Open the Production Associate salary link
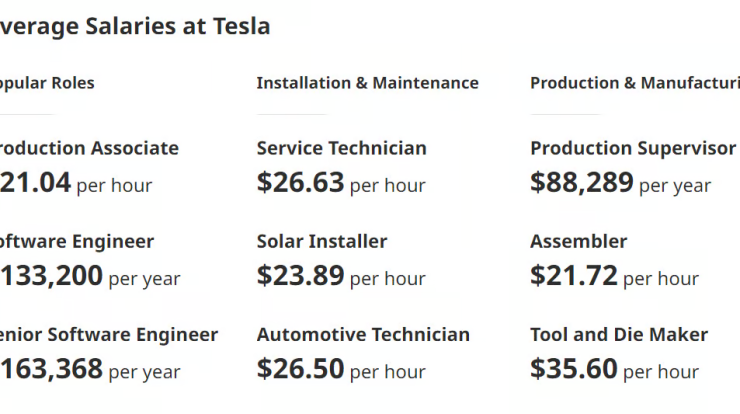 (89, 148)
